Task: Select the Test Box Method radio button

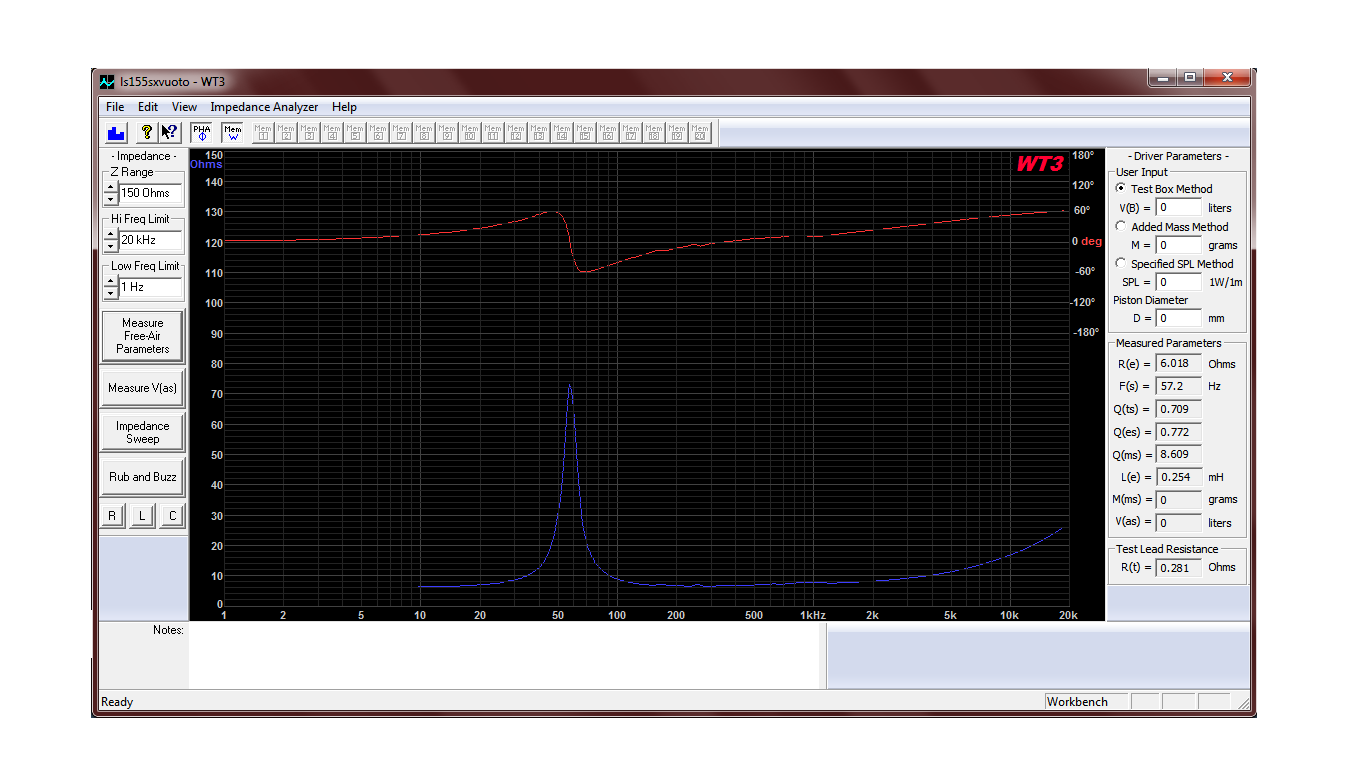Action: click(1121, 188)
